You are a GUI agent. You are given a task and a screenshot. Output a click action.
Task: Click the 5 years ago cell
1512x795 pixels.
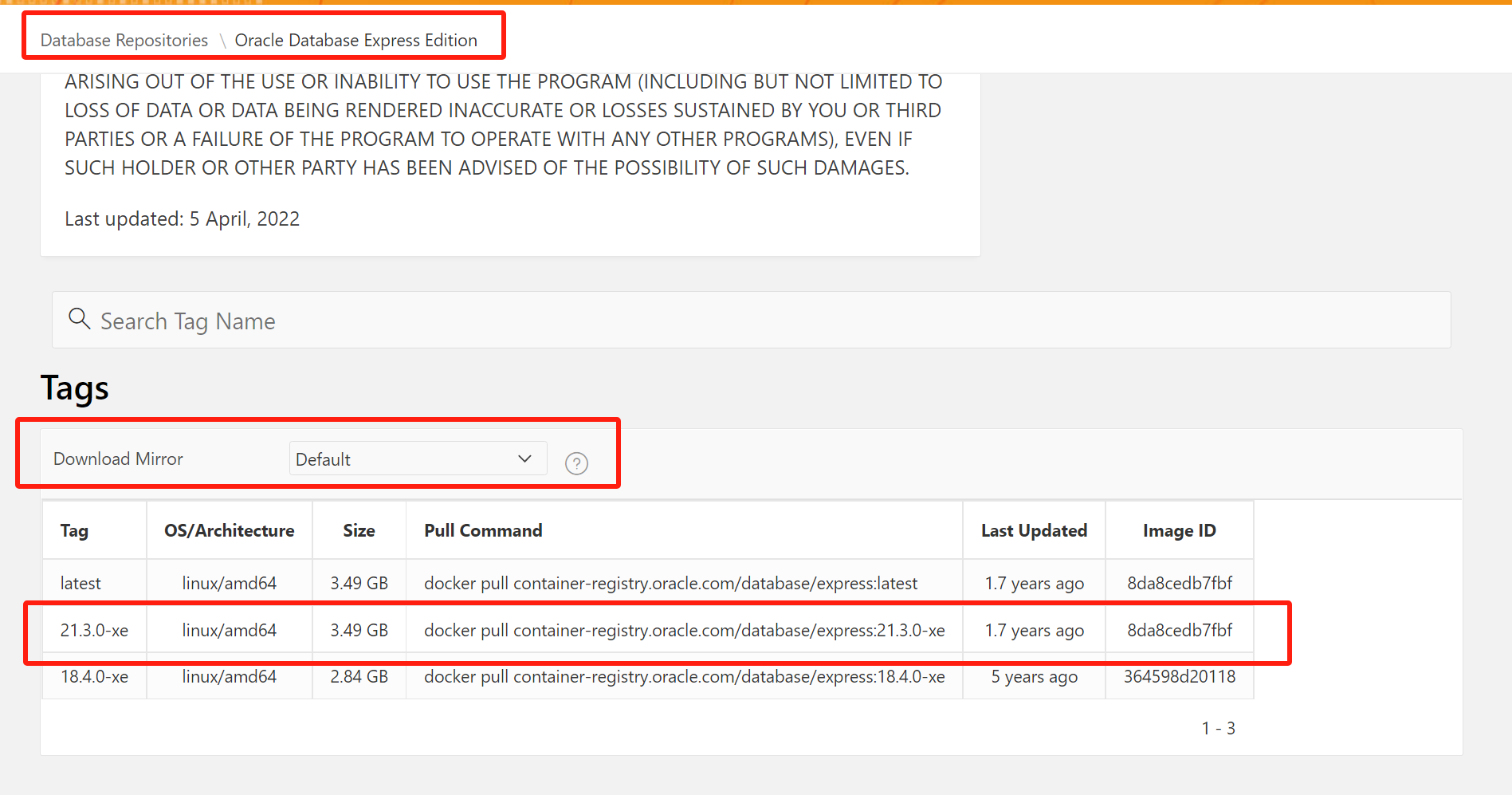[x=1034, y=677]
